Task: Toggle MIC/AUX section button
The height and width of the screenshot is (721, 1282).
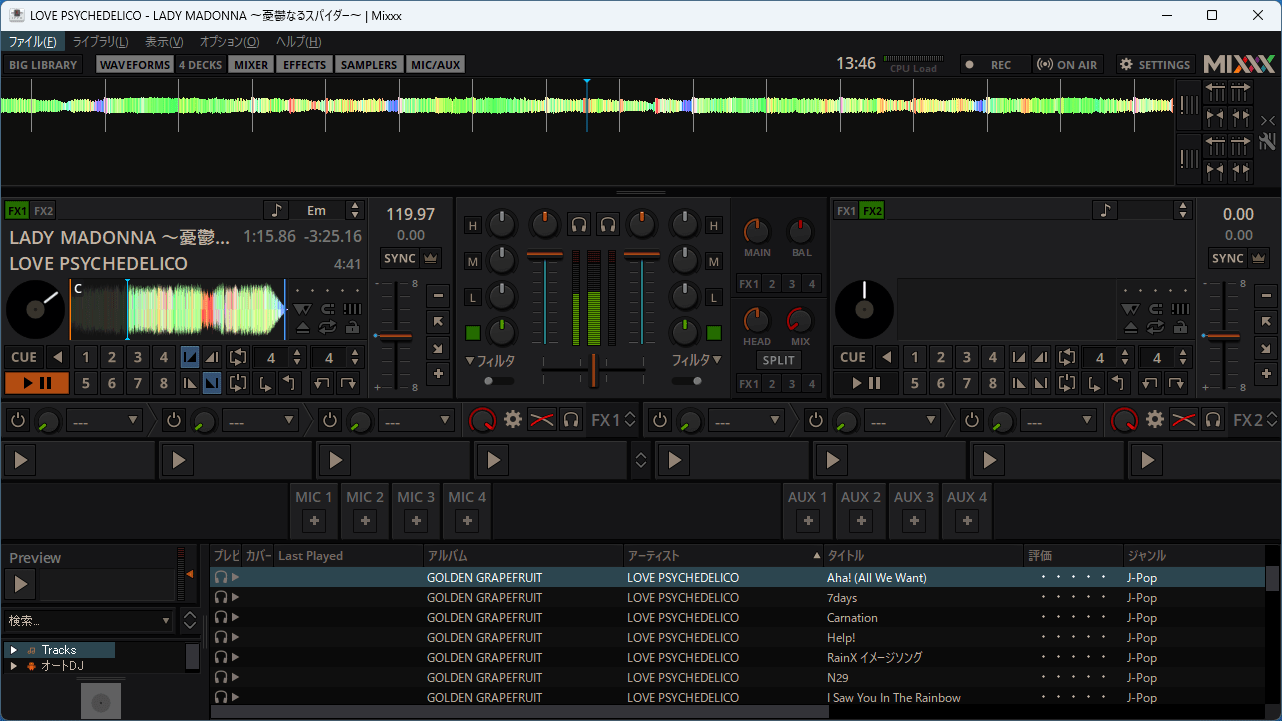Action: tap(436, 64)
